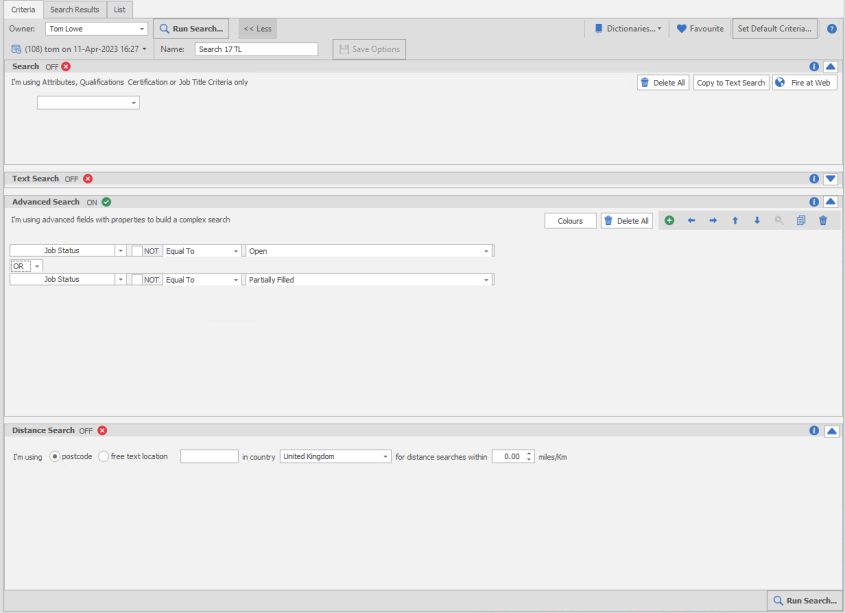The height and width of the screenshot is (613, 845).
Task: Click the copy icon in Advanced Search toolbar
Action: click(x=801, y=221)
